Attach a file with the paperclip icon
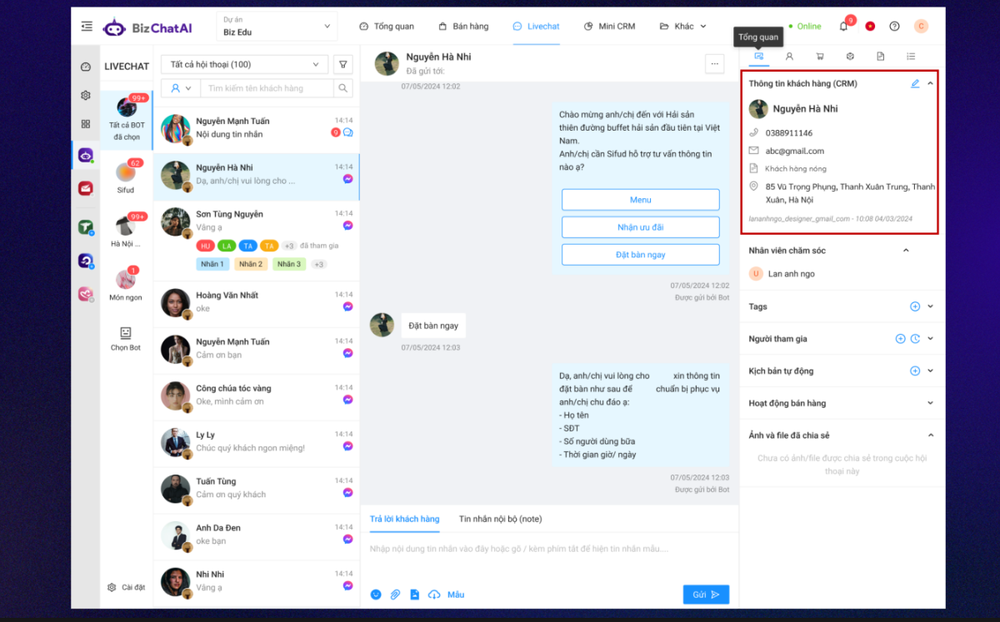This screenshot has width=1000, height=622. (395, 595)
